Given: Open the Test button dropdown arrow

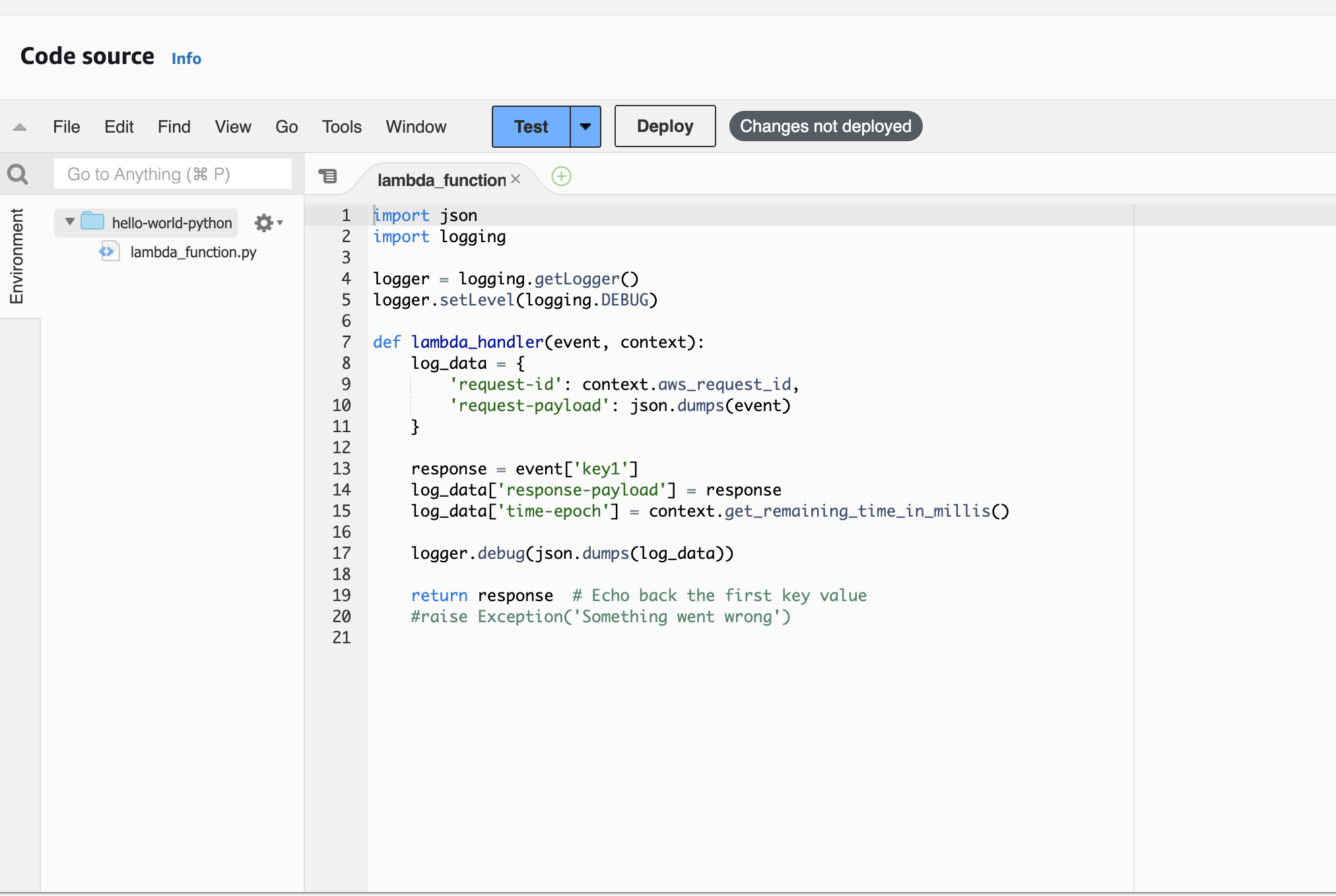Looking at the screenshot, I should coord(585,126).
